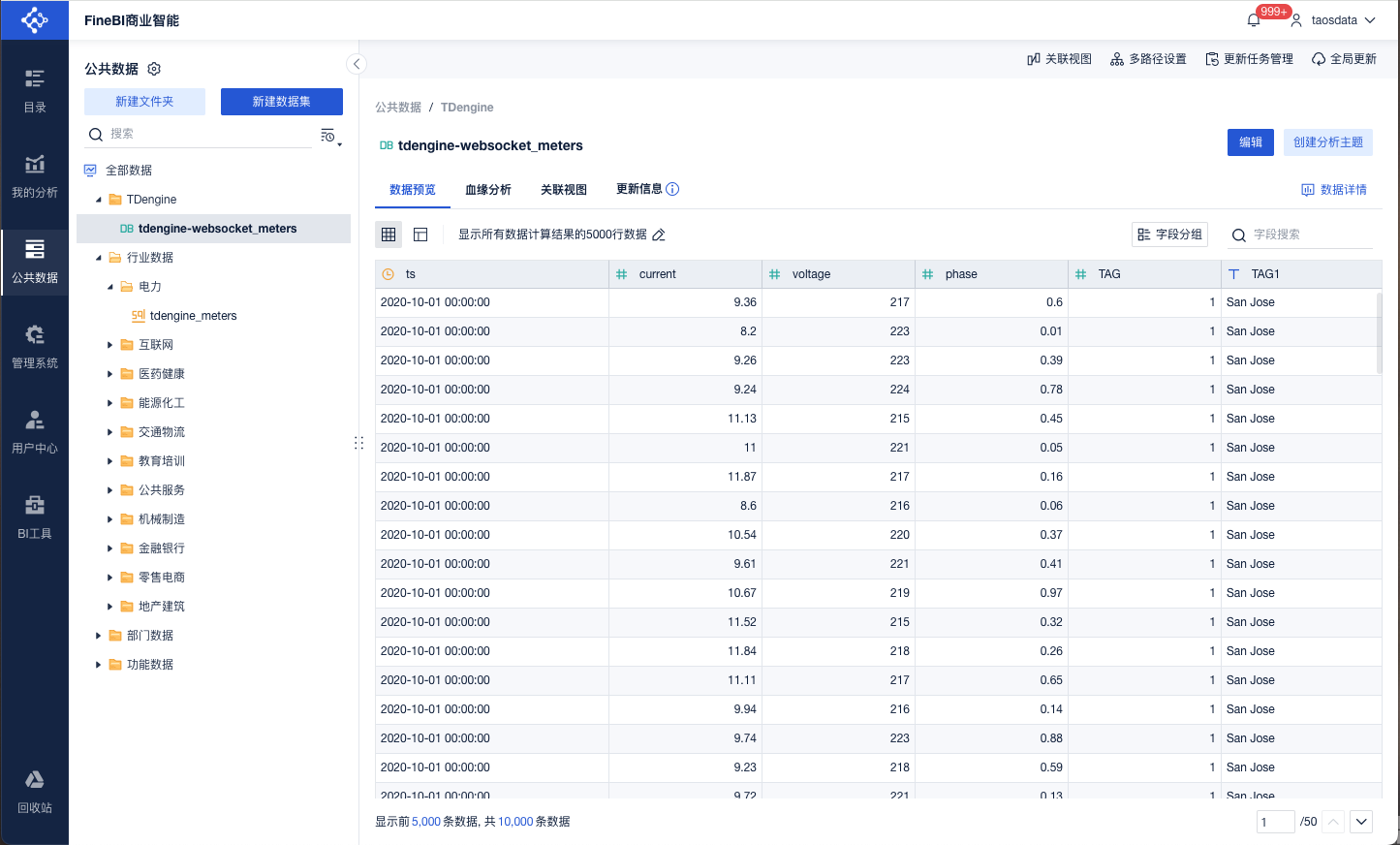This screenshot has height=845, width=1400.
Task: Open 我的分析 in the sidebar
Action: click(x=34, y=176)
